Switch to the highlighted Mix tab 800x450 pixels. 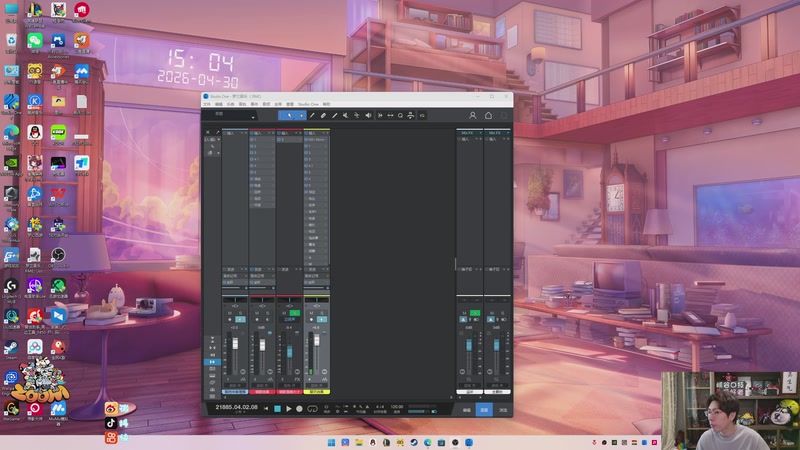(484, 410)
